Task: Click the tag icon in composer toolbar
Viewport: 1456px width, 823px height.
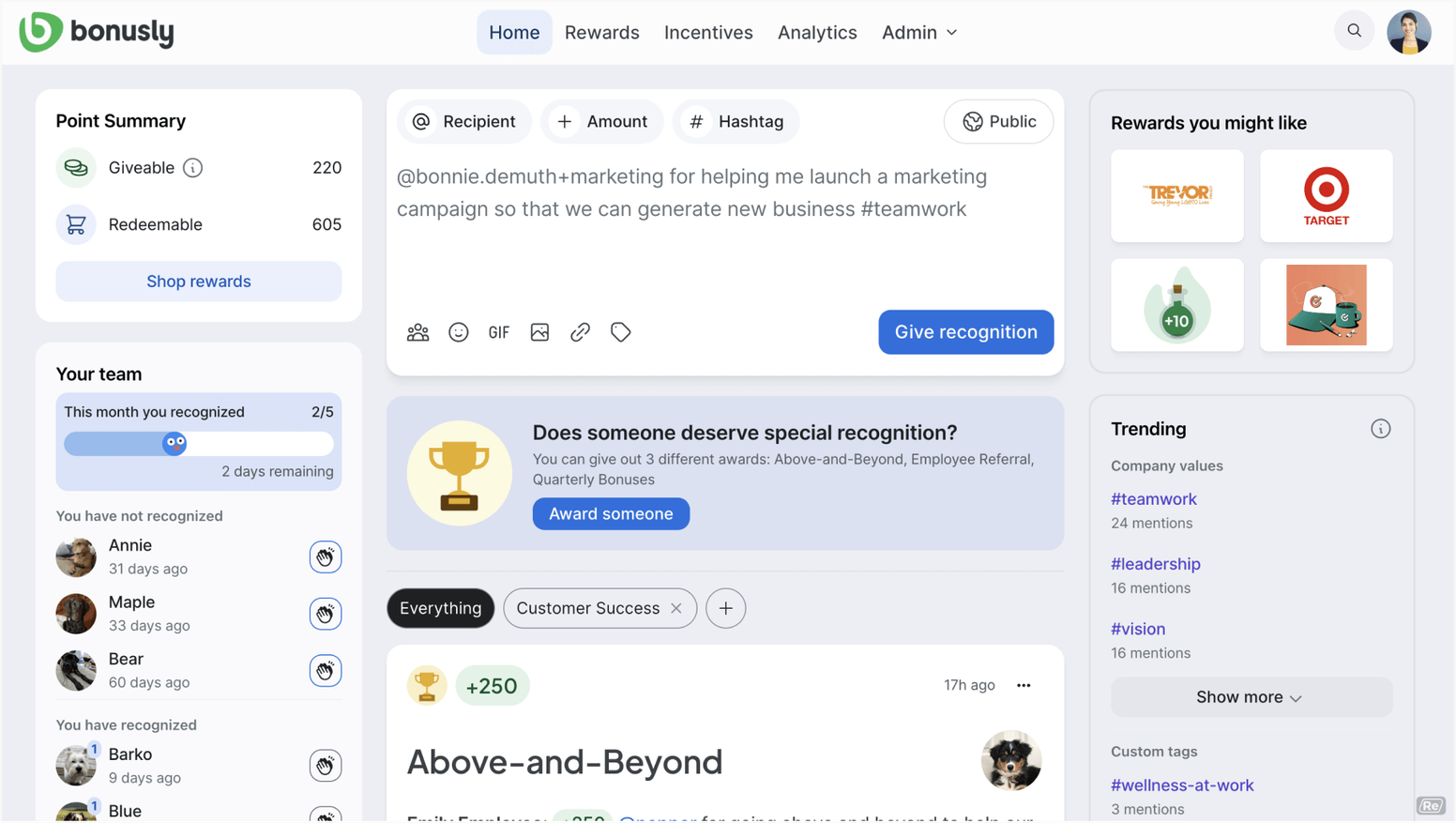Action: click(620, 332)
